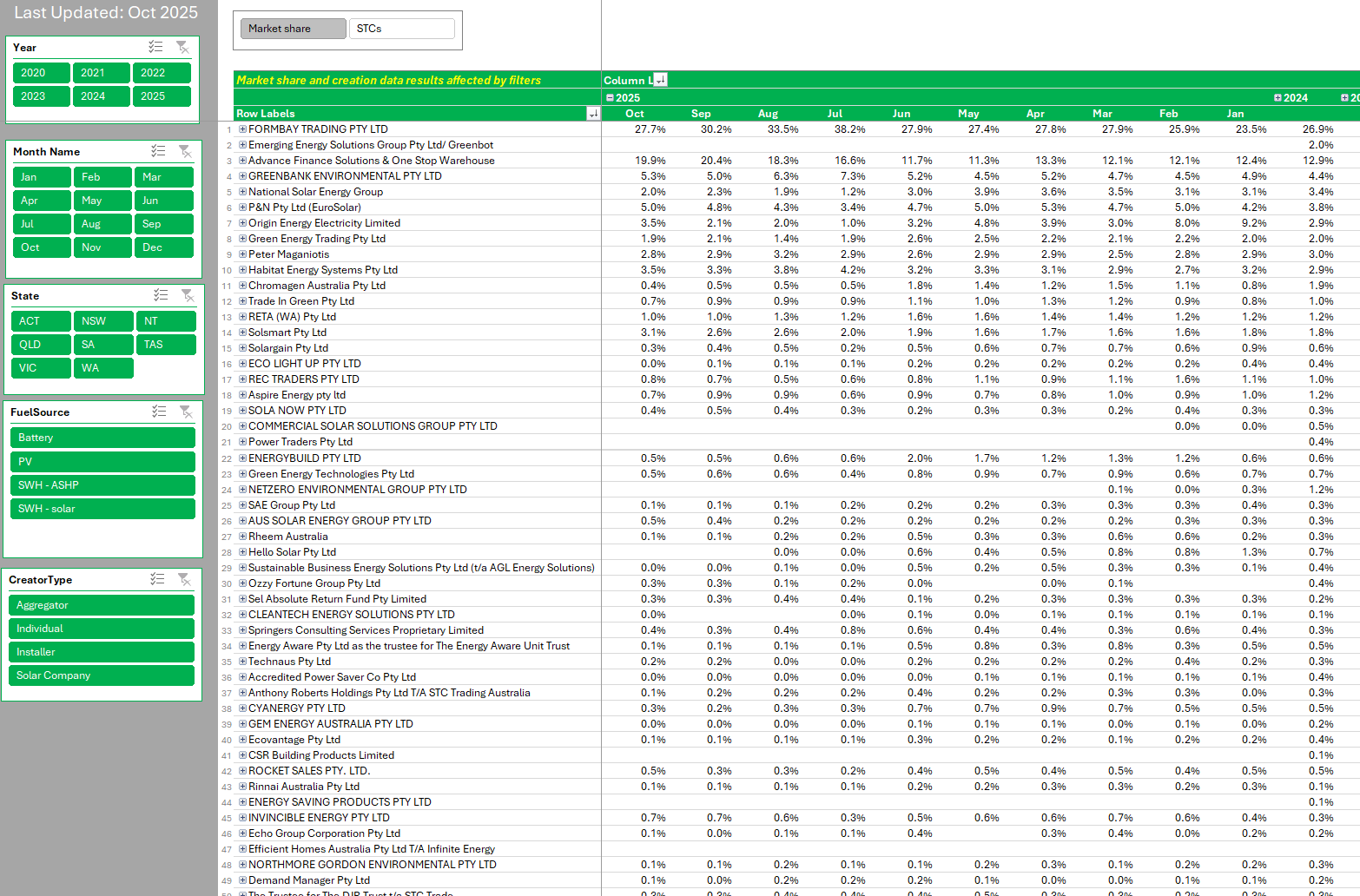Click the 'Market share and creation data' heading

(389, 80)
